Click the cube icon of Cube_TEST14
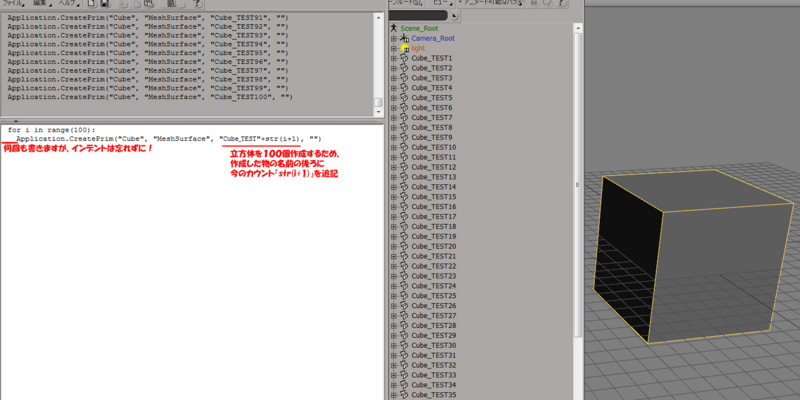Viewport: 800px width, 400px height. coord(404,187)
